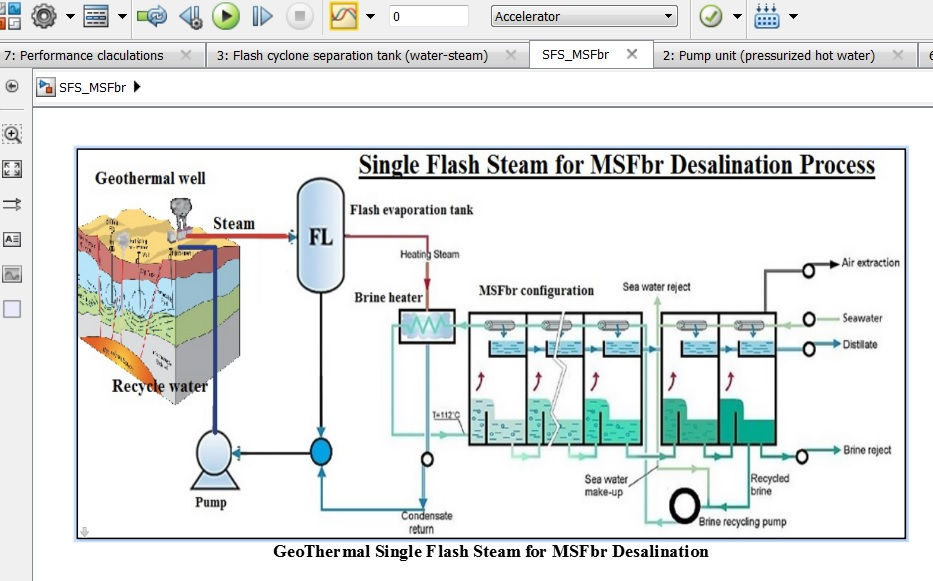Screen dimensions: 933x581
Task: Click the Fit to View palette icon
Action: [x=12, y=169]
